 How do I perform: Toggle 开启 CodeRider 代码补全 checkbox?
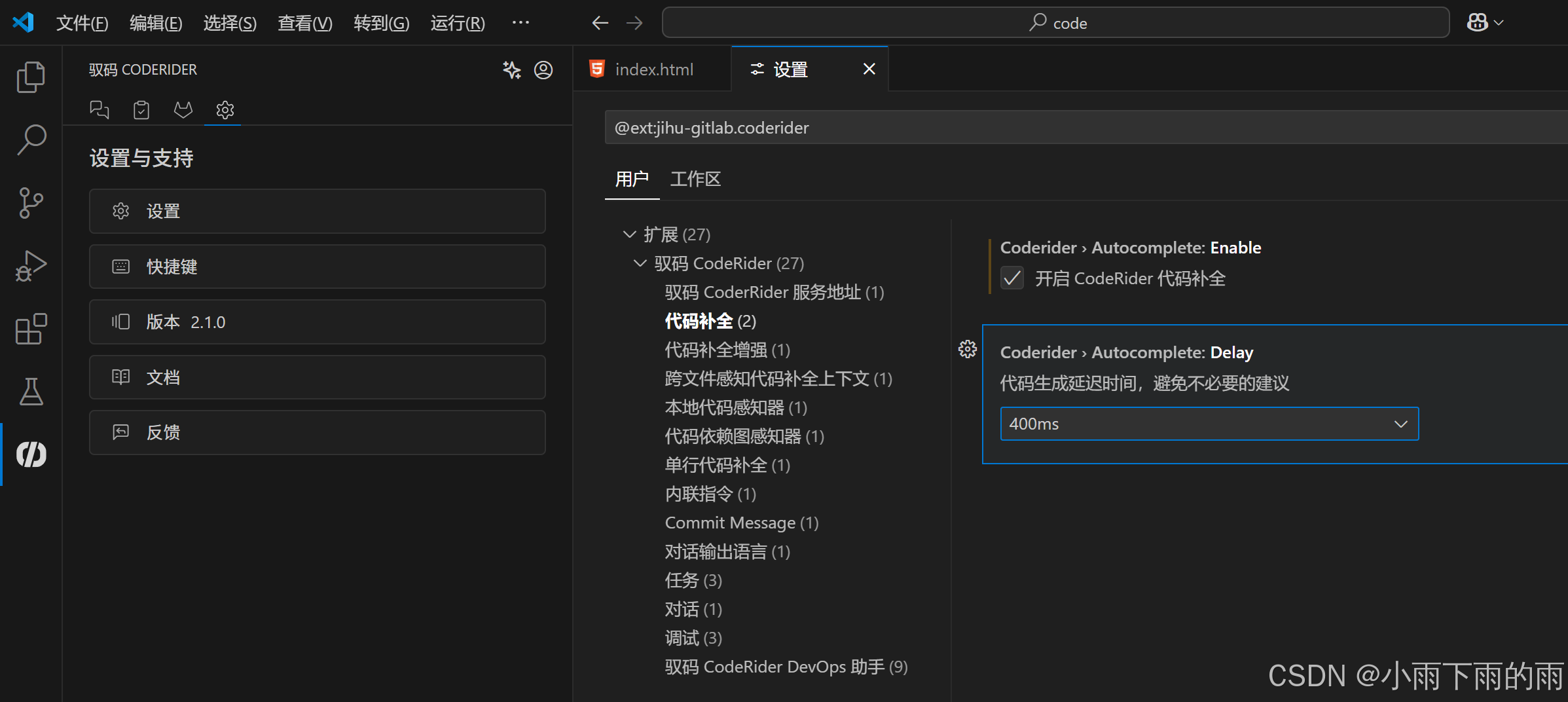(1012, 278)
